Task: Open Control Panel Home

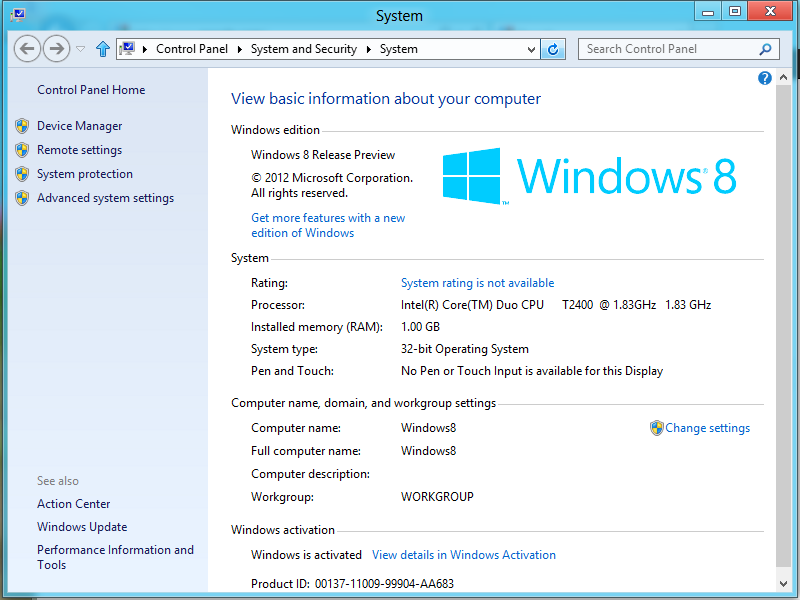Action: 91,90
